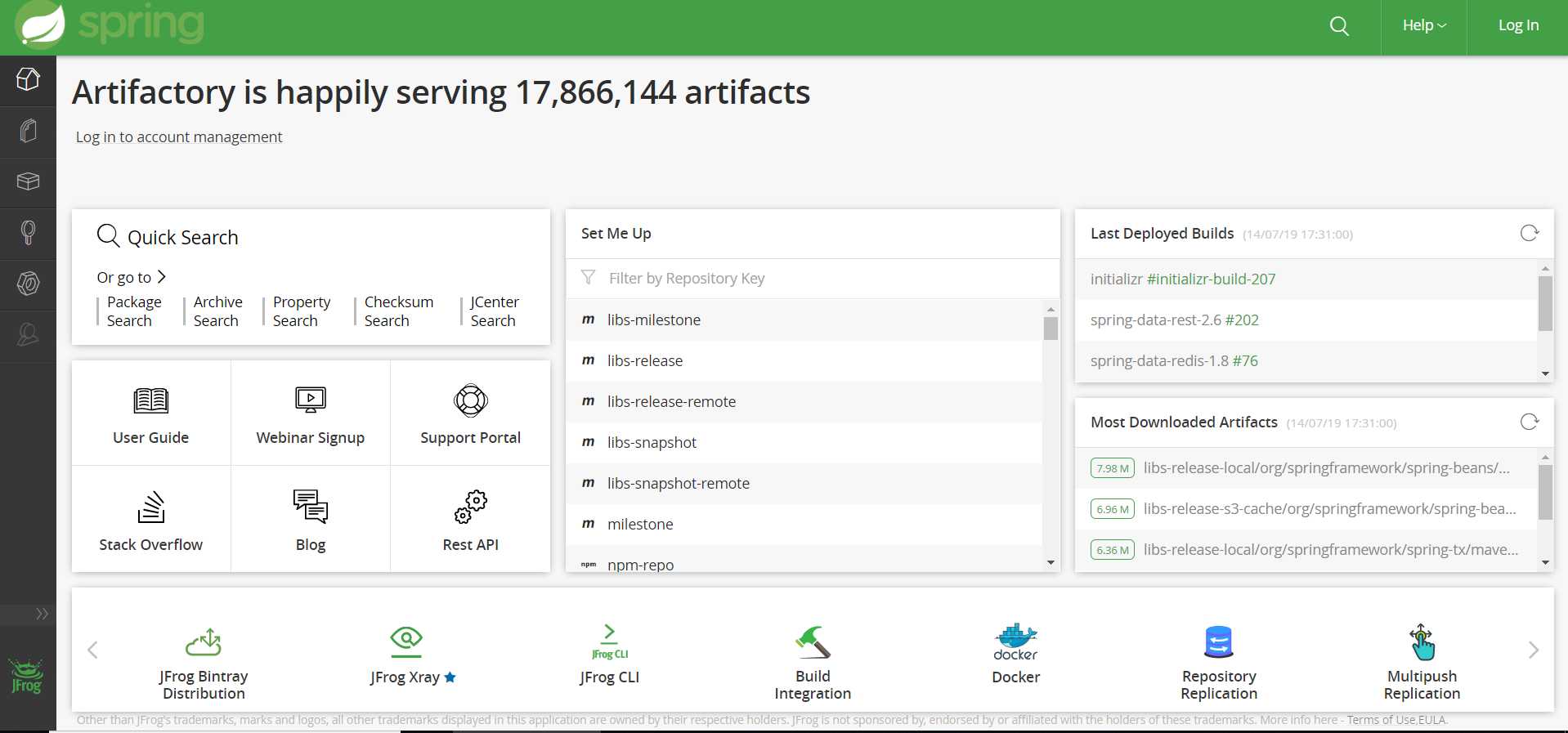Viewport: 1568px width, 733px height.
Task: Open spring-tx artifact with 6.36 M
Action: pyautogui.click(x=1306, y=550)
